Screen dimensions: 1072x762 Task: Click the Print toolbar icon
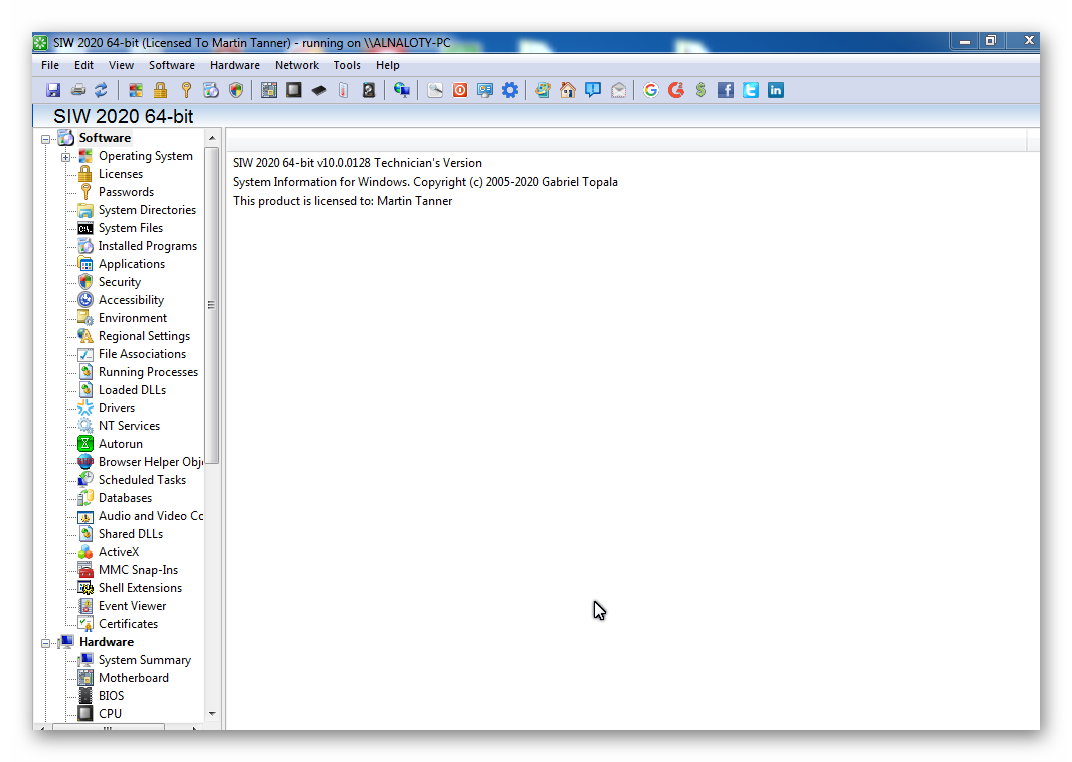pyautogui.click(x=78, y=90)
